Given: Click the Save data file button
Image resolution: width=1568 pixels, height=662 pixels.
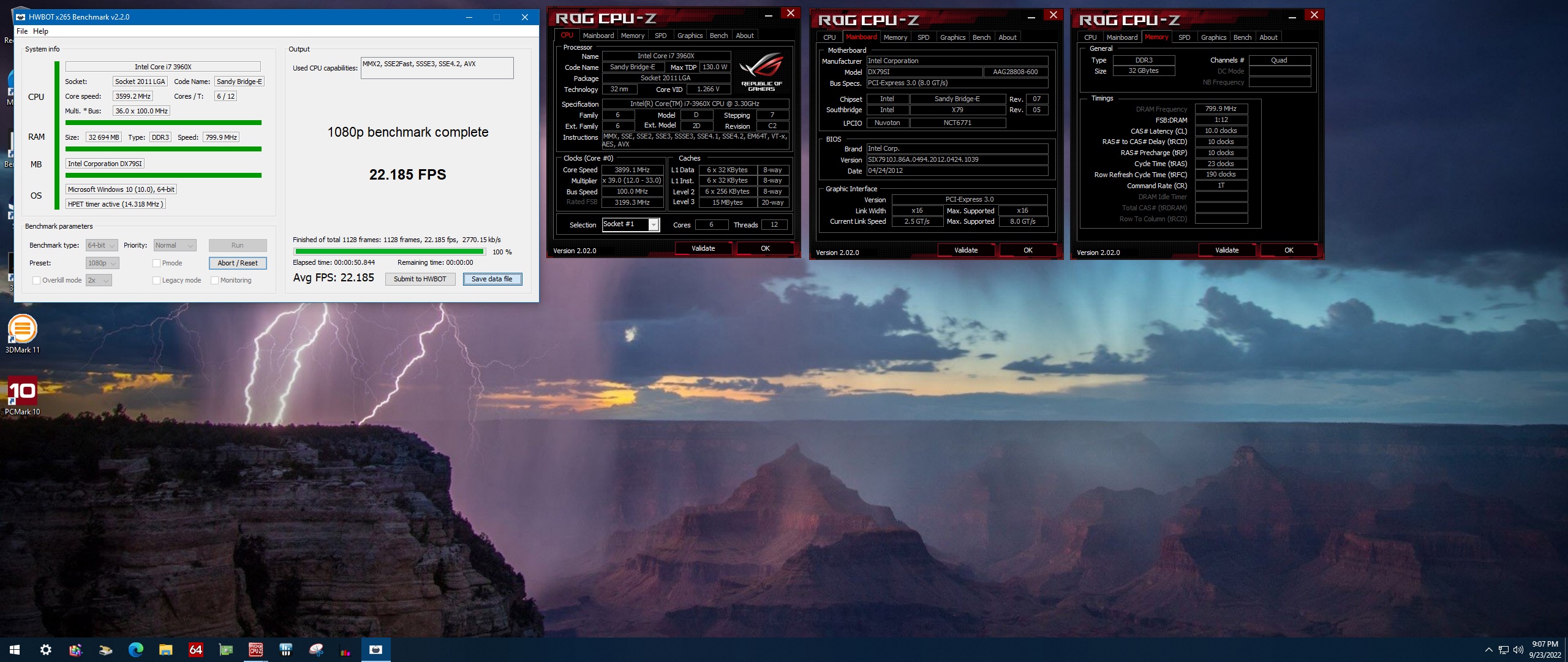Looking at the screenshot, I should coord(492,279).
